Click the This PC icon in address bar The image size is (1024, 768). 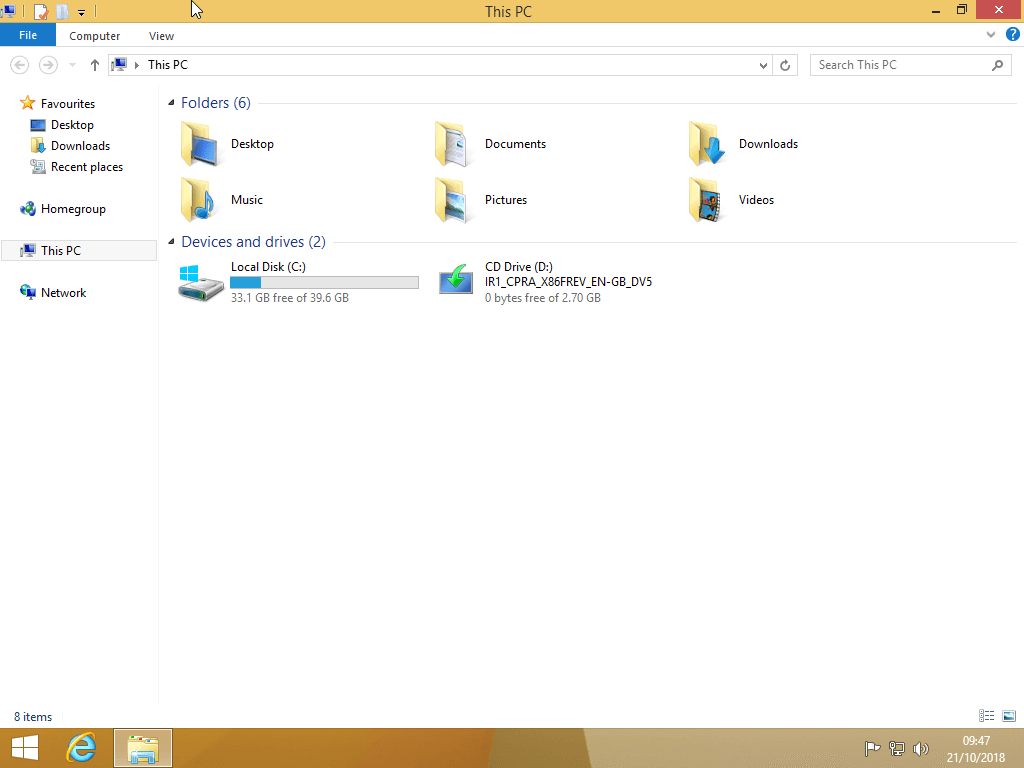click(x=119, y=65)
